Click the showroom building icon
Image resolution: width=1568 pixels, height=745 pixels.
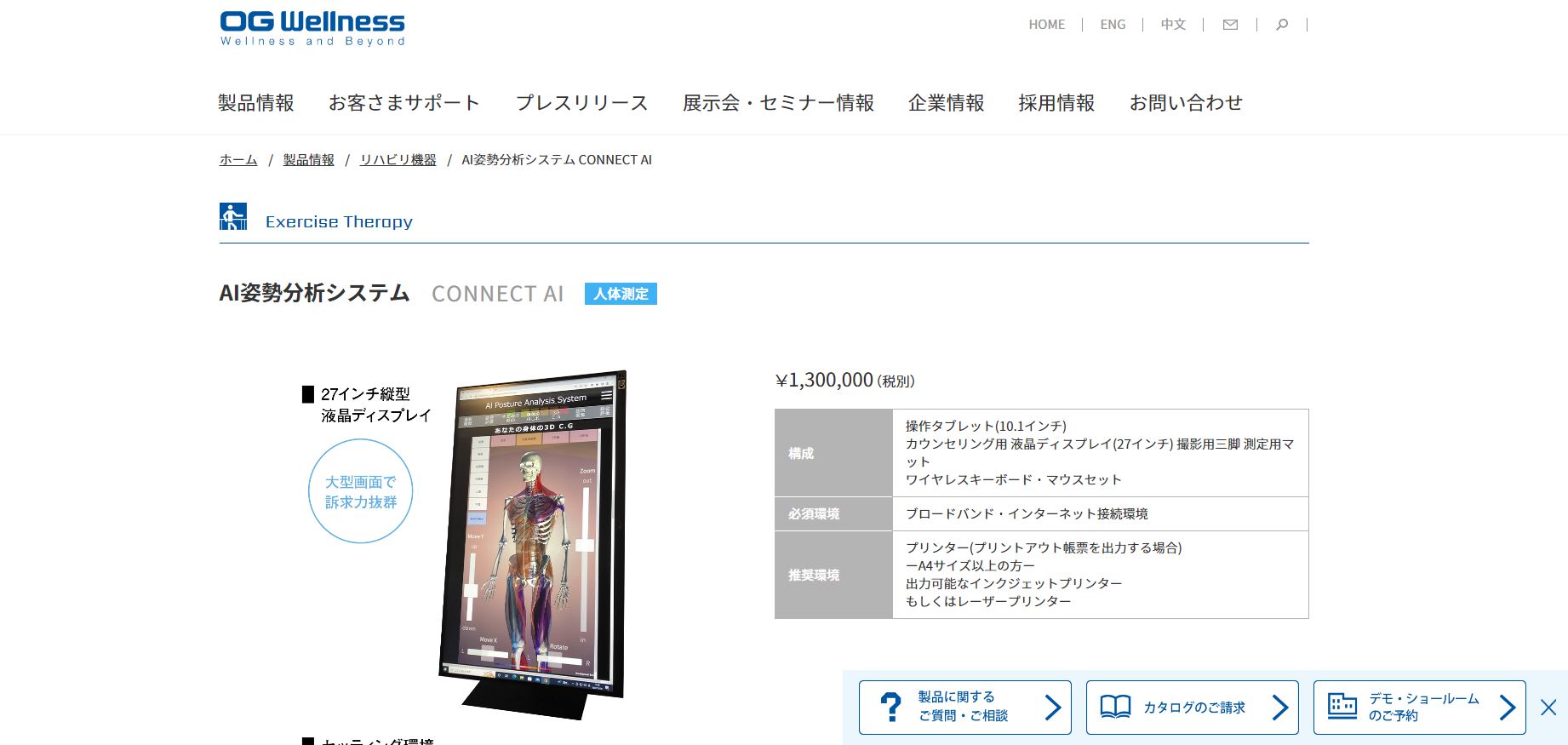pyautogui.click(x=1342, y=706)
